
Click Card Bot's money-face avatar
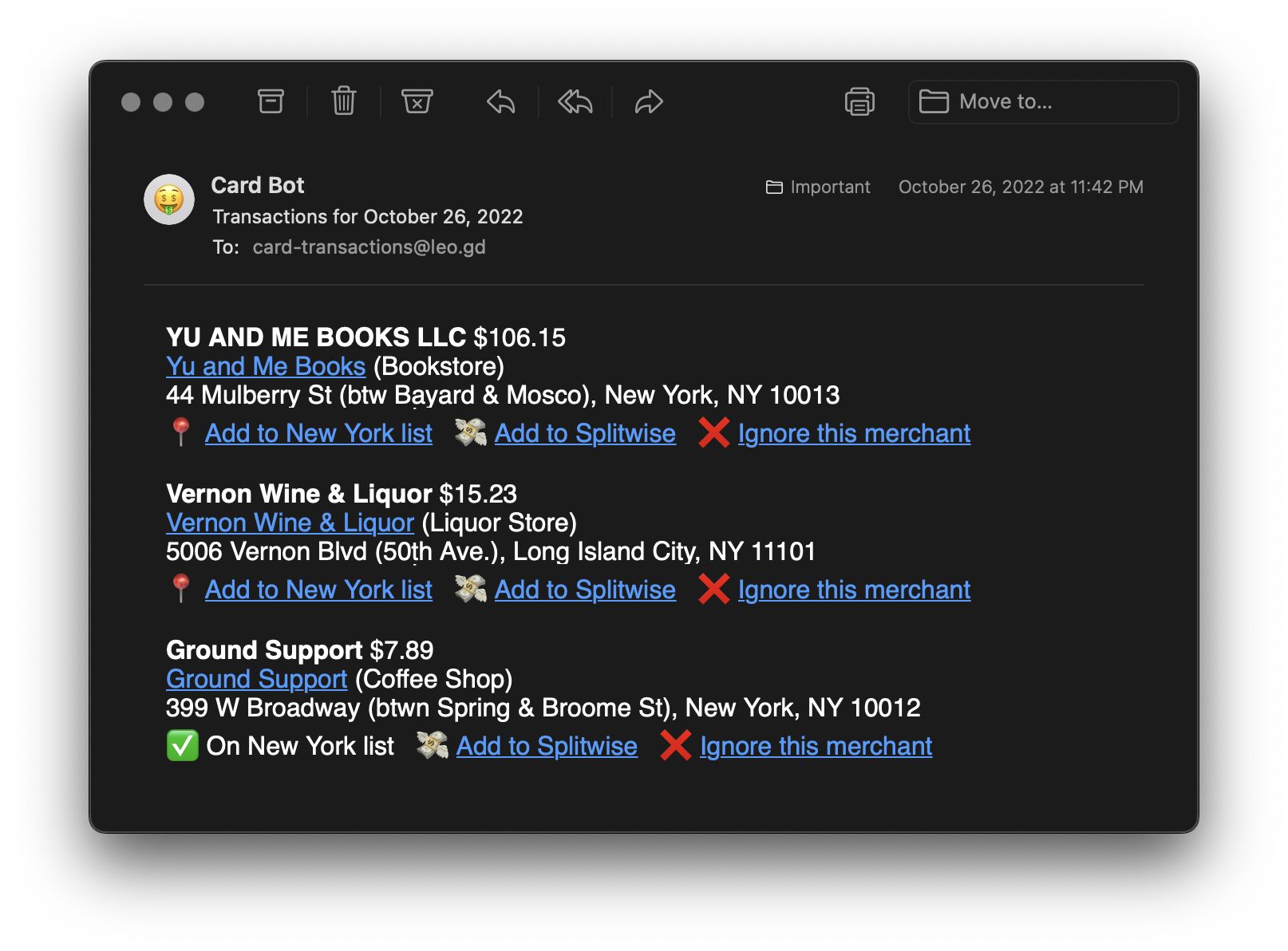tap(169, 199)
